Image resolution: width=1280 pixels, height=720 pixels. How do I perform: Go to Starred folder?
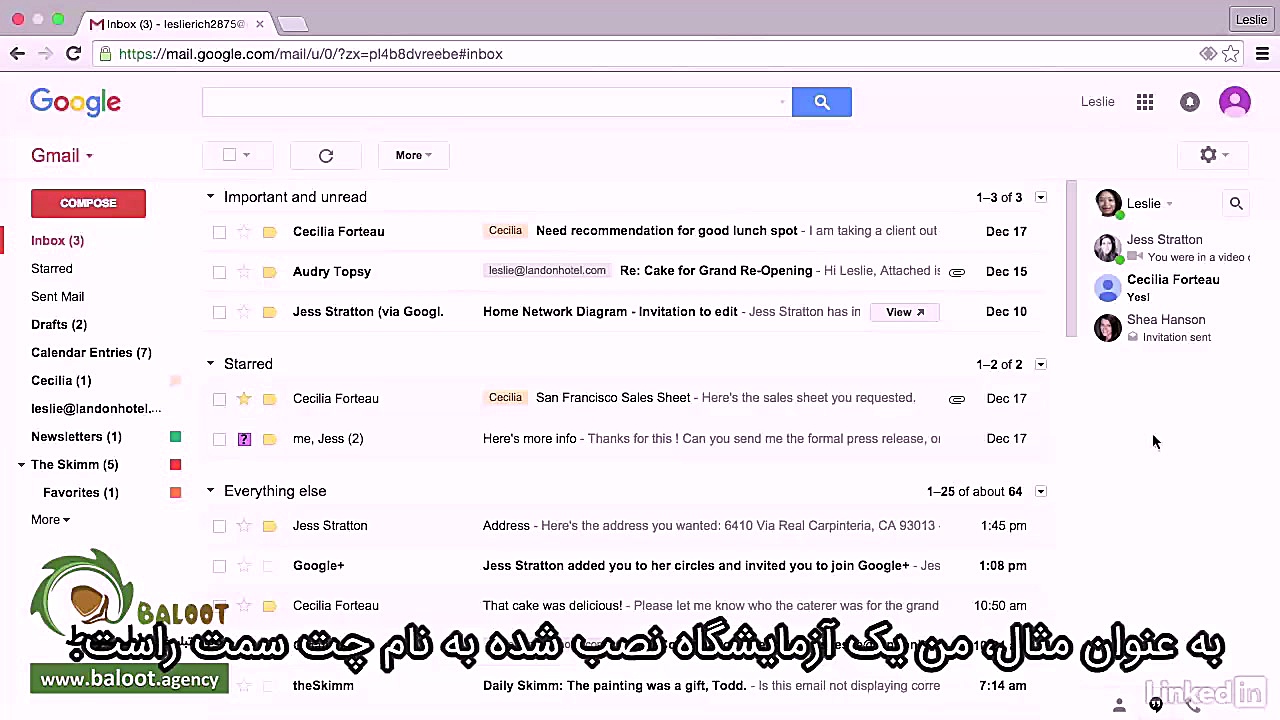(x=52, y=269)
